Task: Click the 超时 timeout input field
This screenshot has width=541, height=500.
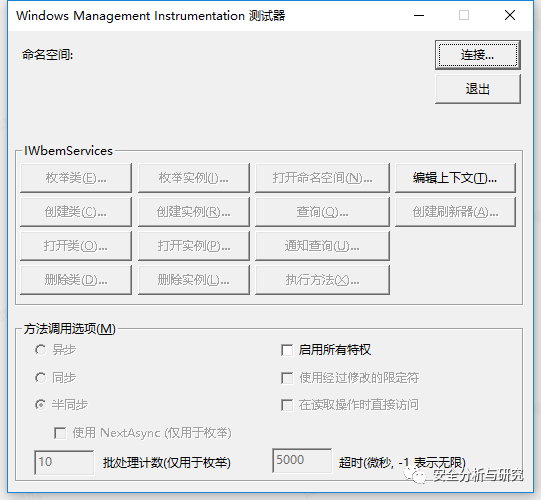Action: click(302, 460)
